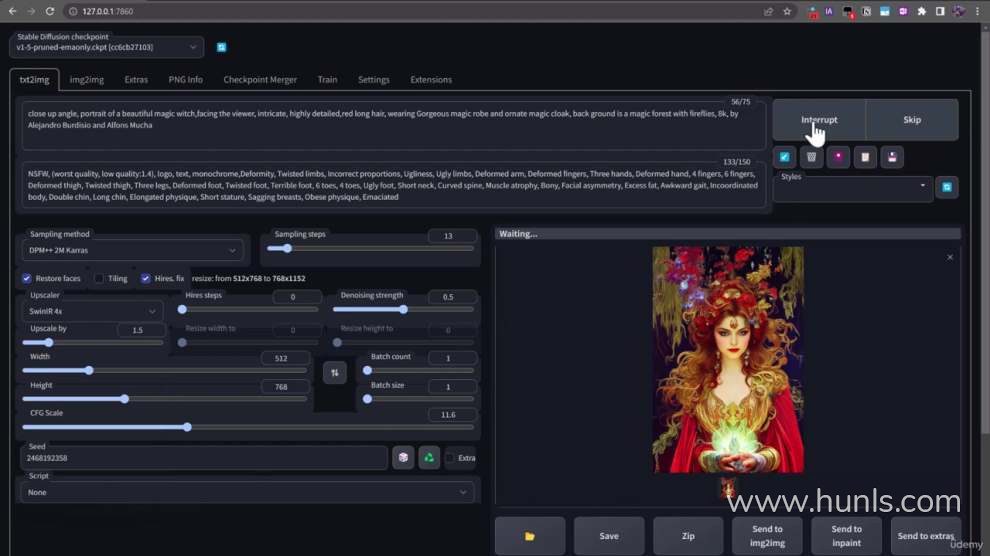Open the Train tab
The height and width of the screenshot is (556, 990).
(327, 80)
